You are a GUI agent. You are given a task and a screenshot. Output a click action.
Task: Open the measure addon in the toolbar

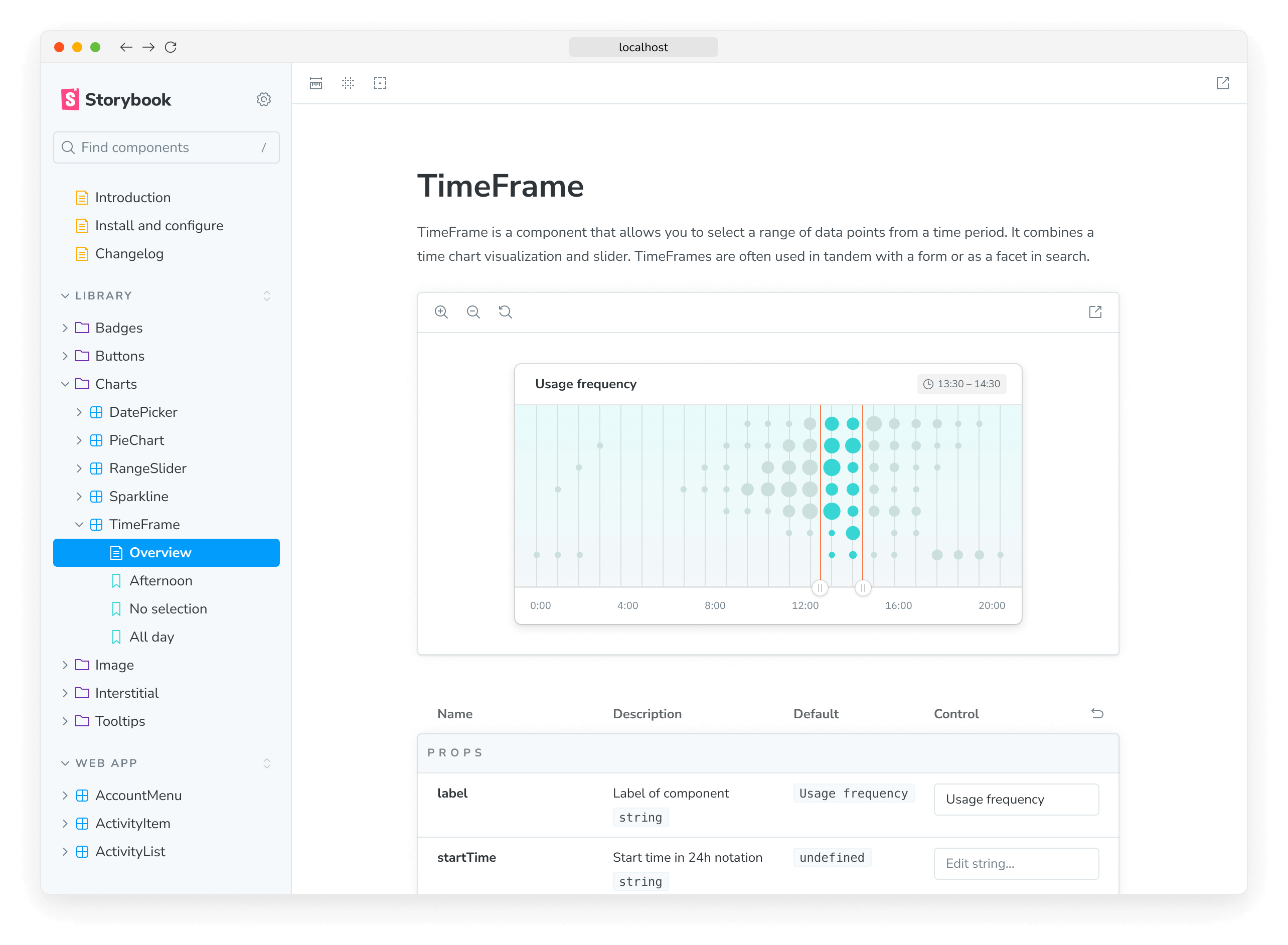click(315, 84)
